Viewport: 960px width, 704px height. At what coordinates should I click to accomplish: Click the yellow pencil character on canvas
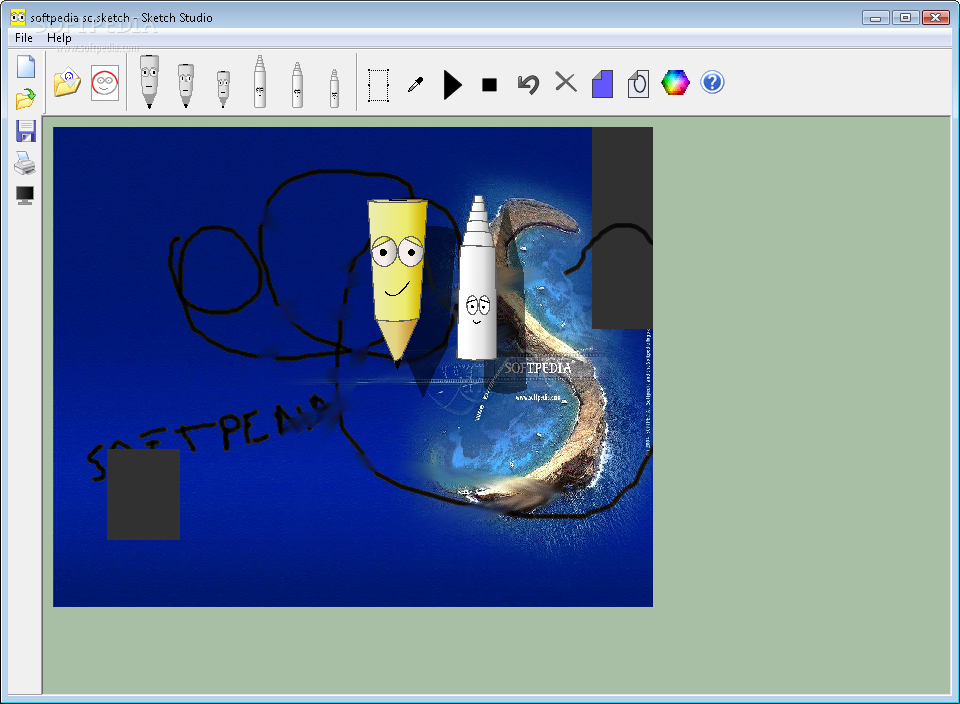pyautogui.click(x=397, y=282)
